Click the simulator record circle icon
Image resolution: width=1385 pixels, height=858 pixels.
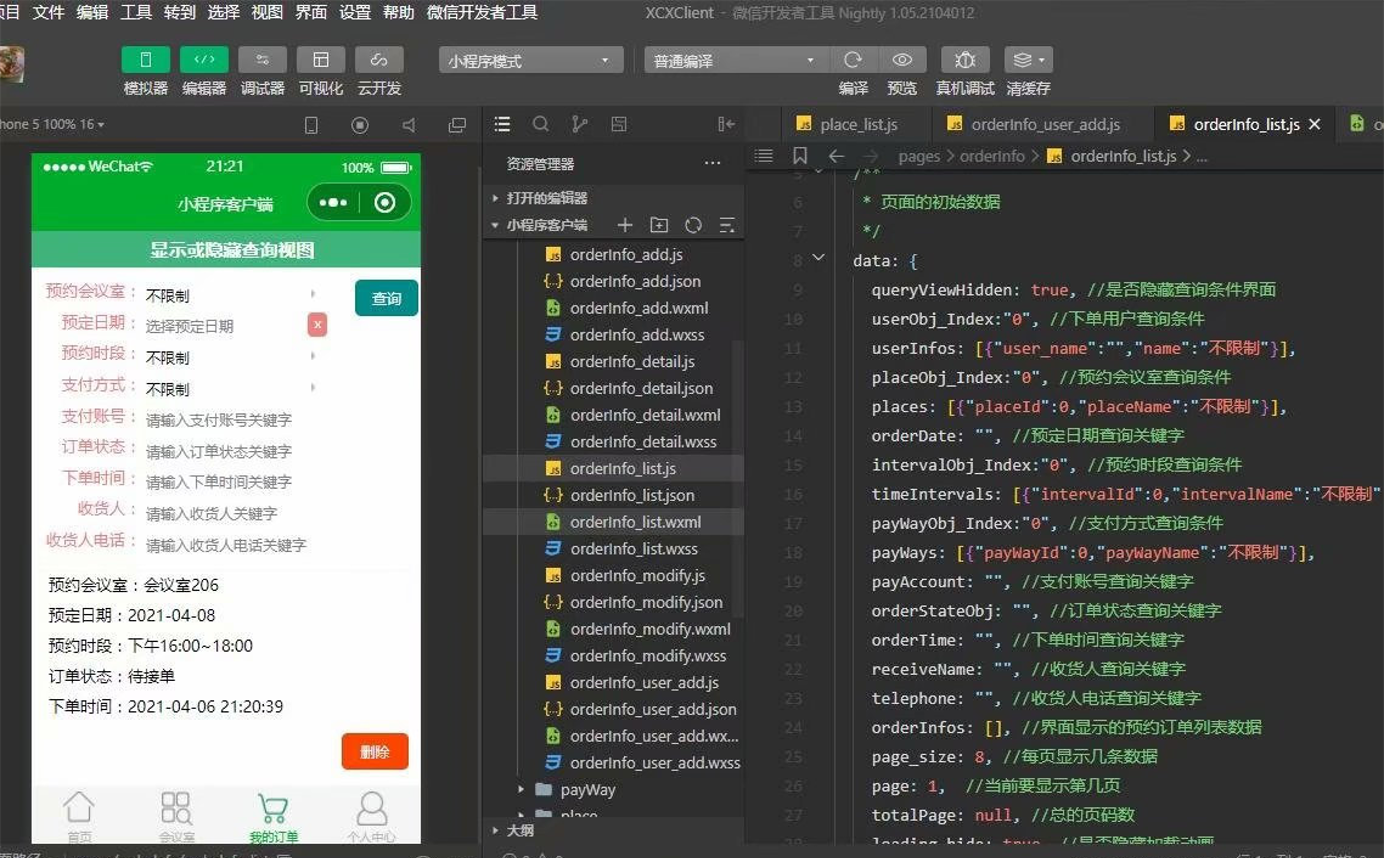tap(360, 125)
